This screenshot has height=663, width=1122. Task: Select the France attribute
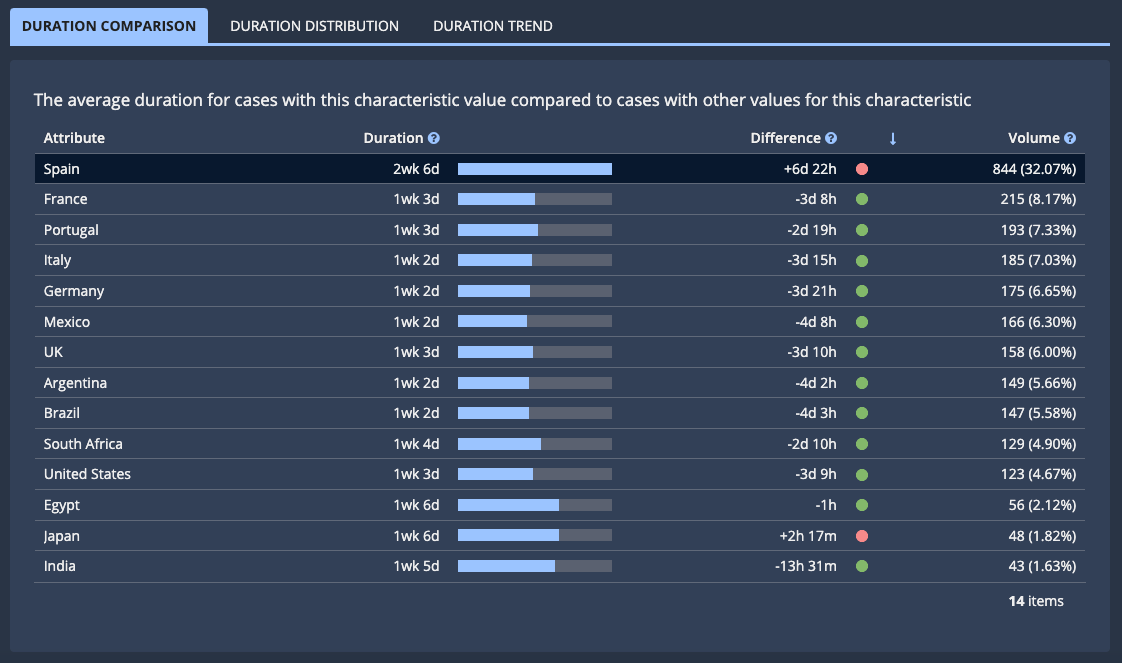65,199
